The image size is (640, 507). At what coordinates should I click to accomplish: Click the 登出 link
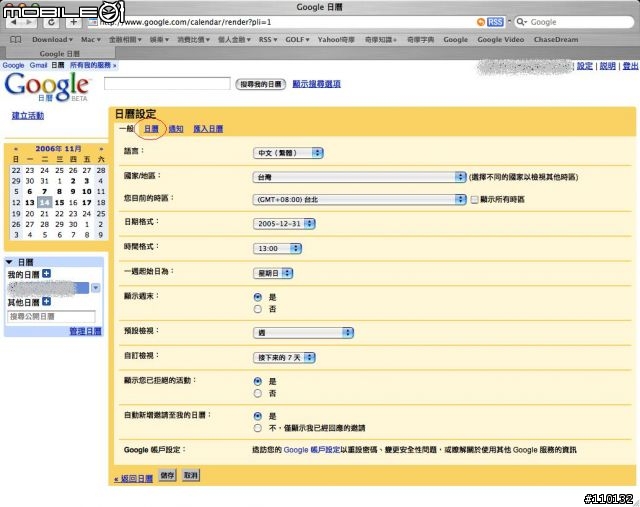[630, 66]
